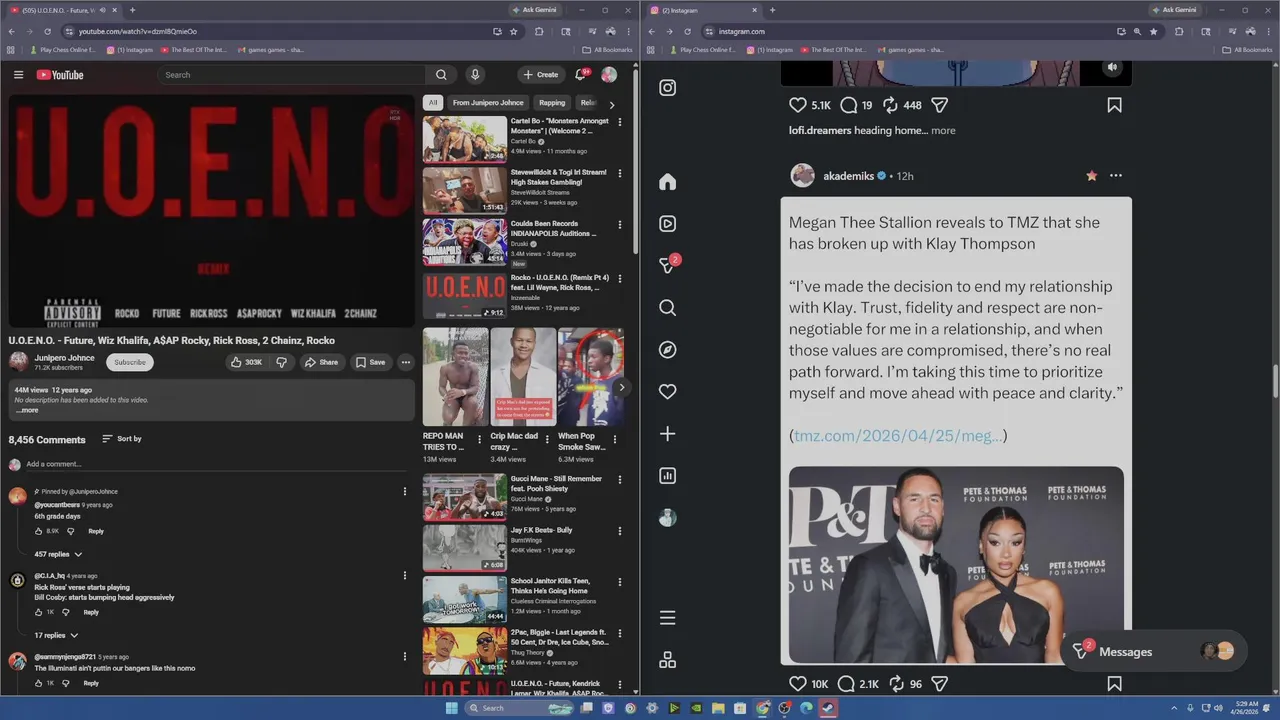The image size is (1280, 720).
Task: Open Instagram dashboard chart icon
Action: coord(668,476)
